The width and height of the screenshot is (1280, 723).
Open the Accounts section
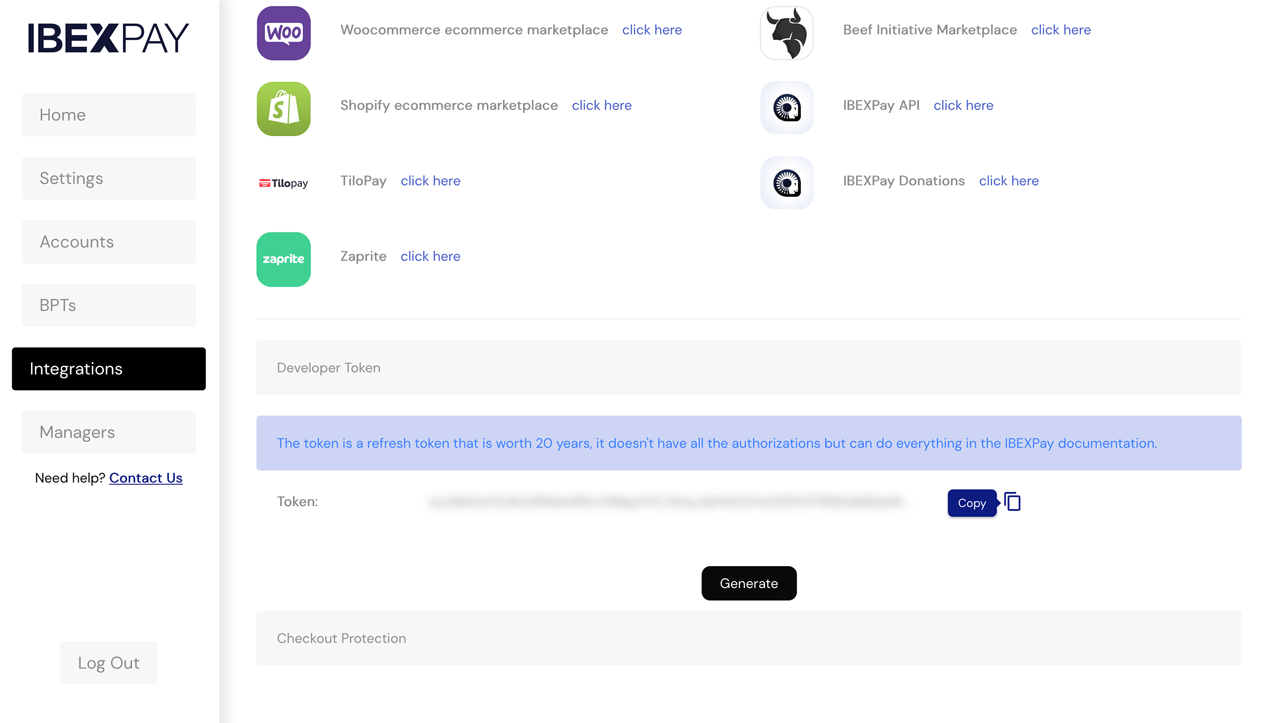pos(108,241)
